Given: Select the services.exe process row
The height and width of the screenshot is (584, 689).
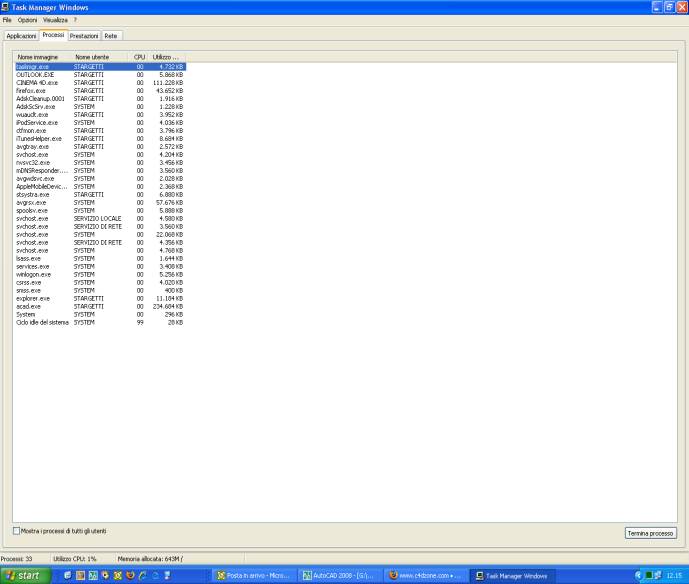Looking at the screenshot, I should (x=100, y=266).
